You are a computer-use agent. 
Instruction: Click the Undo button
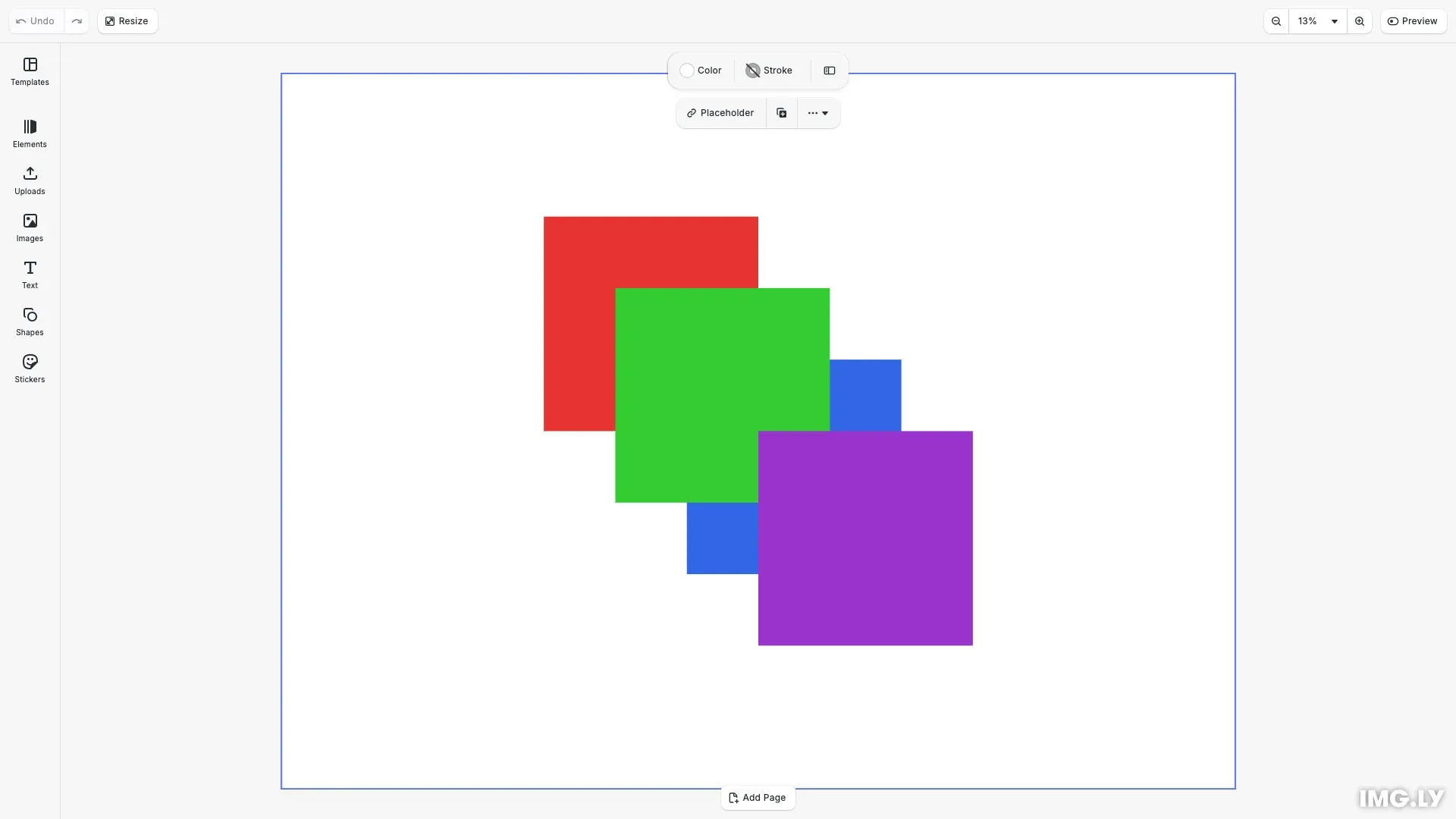tap(33, 20)
